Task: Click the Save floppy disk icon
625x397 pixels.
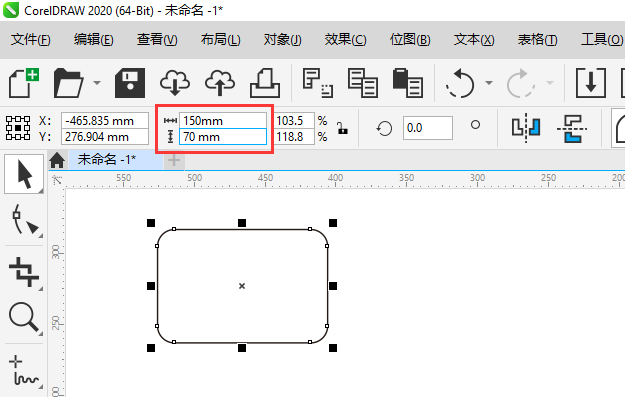Action: (x=130, y=83)
